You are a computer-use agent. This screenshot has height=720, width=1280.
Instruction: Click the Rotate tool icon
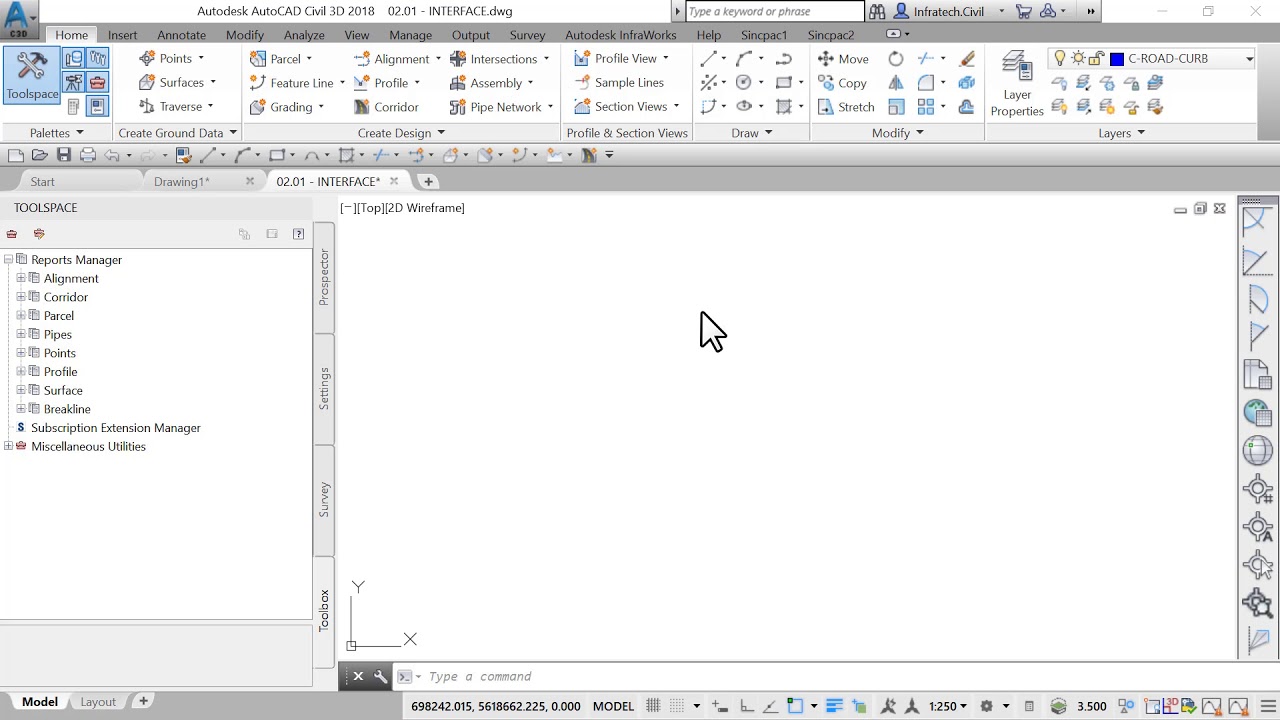pyautogui.click(x=896, y=59)
